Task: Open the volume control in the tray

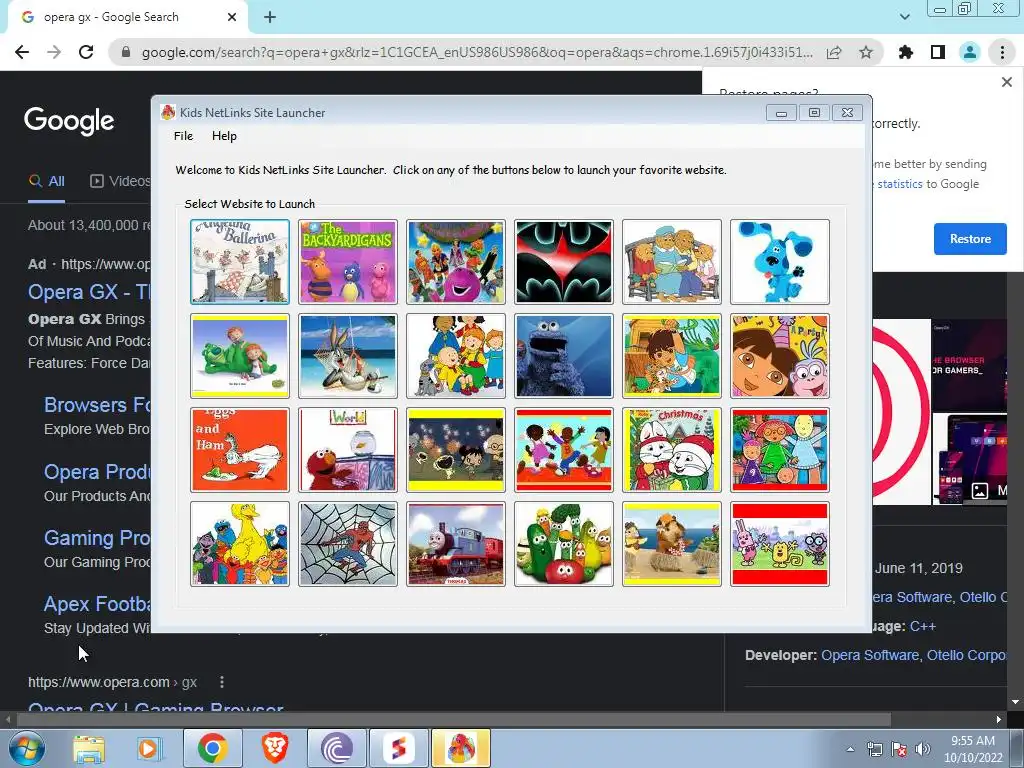Action: pyautogui.click(x=923, y=749)
